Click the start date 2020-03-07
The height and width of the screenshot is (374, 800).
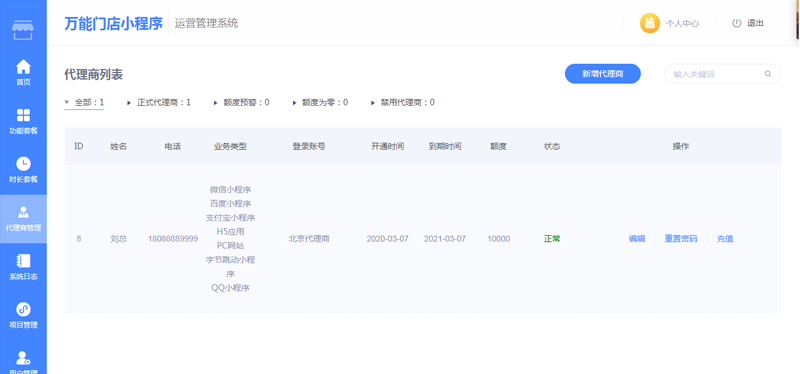point(388,238)
